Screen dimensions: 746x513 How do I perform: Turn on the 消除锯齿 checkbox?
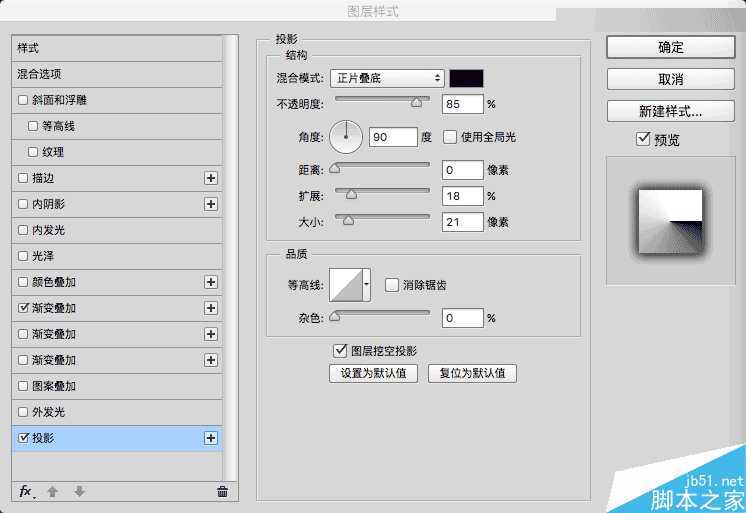(392, 285)
